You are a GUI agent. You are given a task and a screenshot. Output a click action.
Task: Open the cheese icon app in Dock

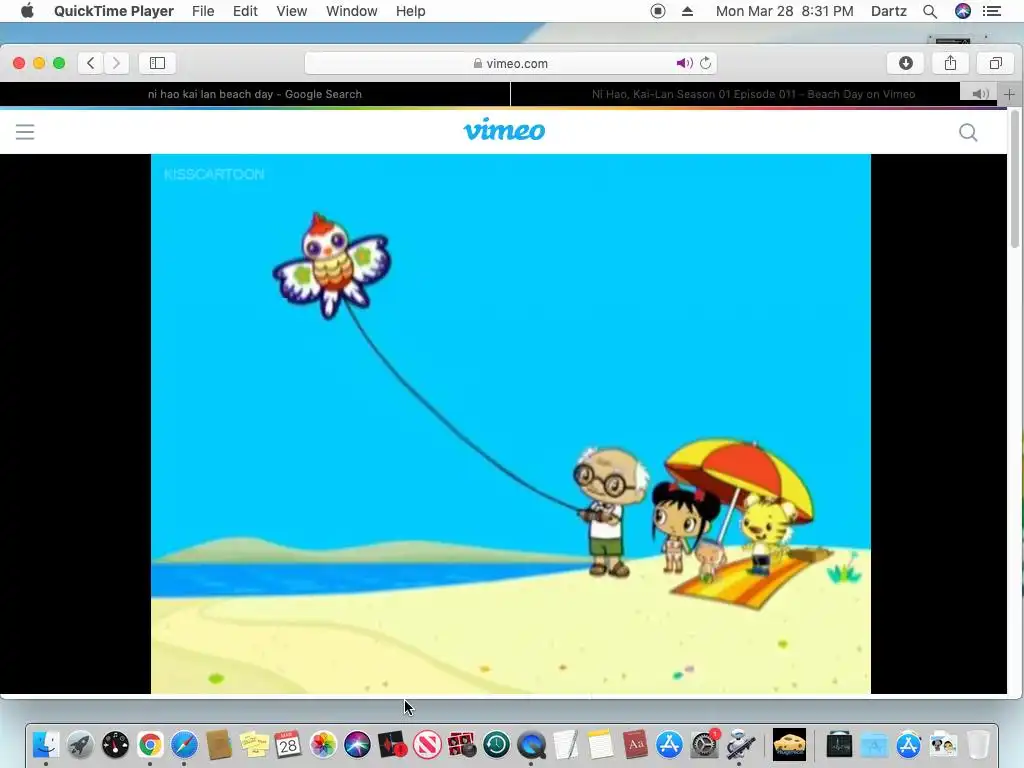click(x=790, y=744)
